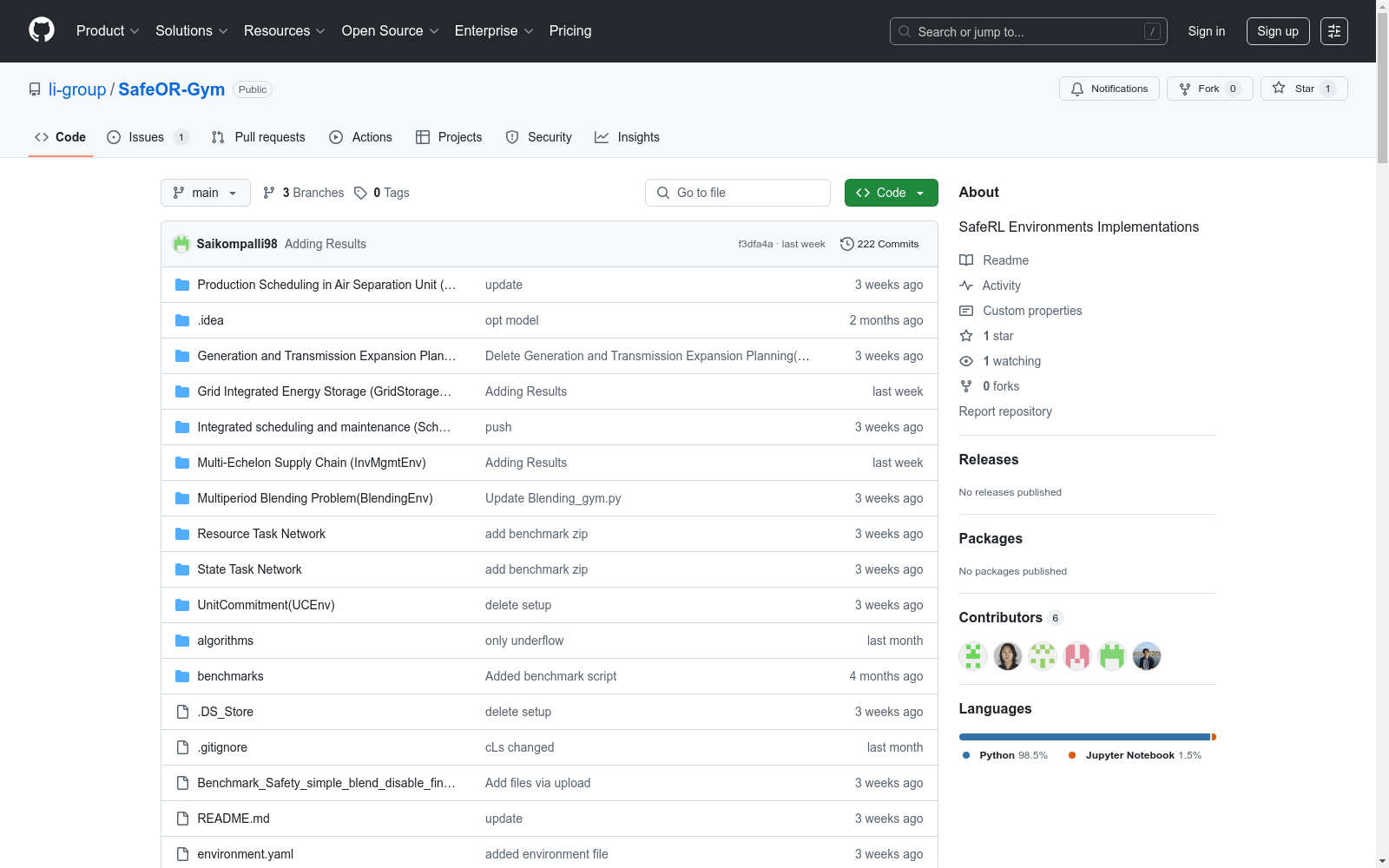Click the Sign up button
The height and width of the screenshot is (868, 1389).
pyautogui.click(x=1278, y=31)
